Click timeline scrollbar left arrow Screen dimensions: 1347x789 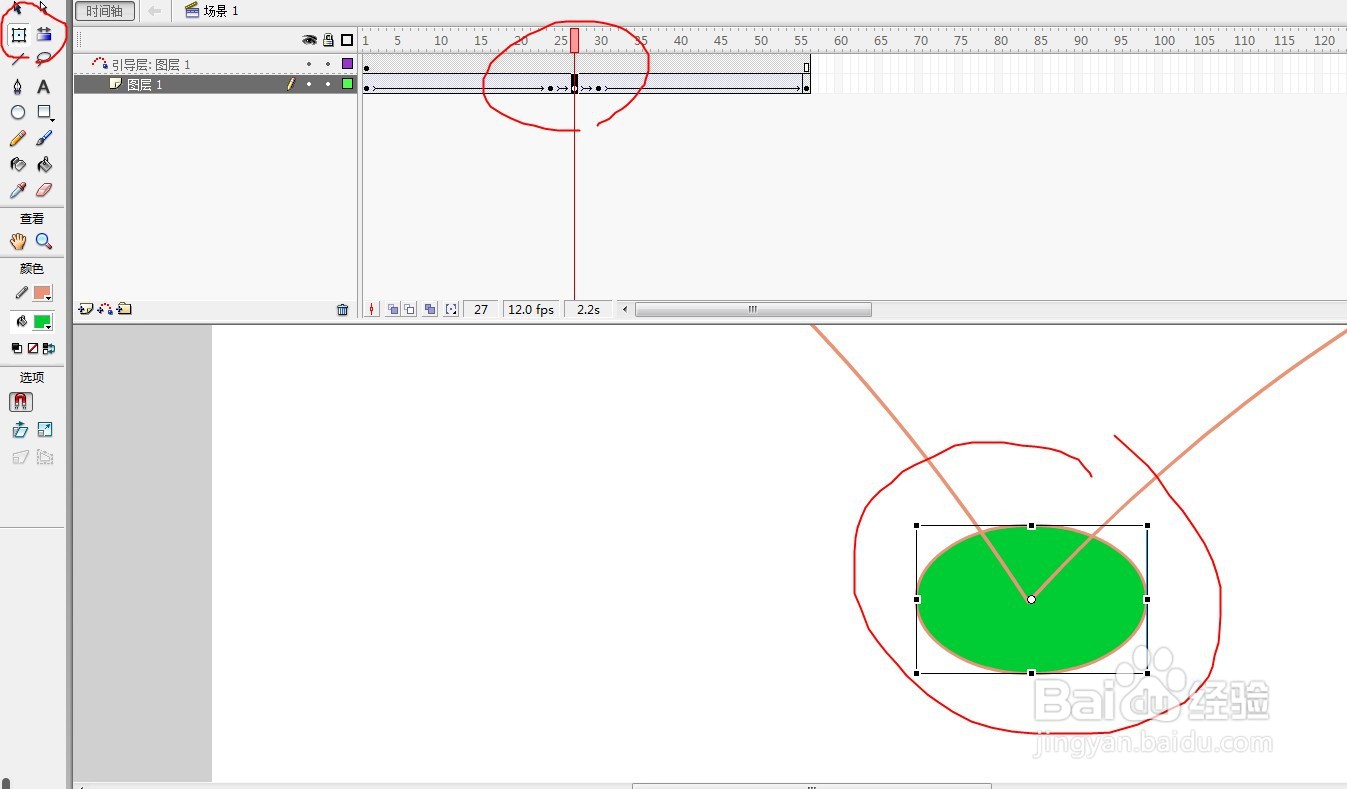626,309
